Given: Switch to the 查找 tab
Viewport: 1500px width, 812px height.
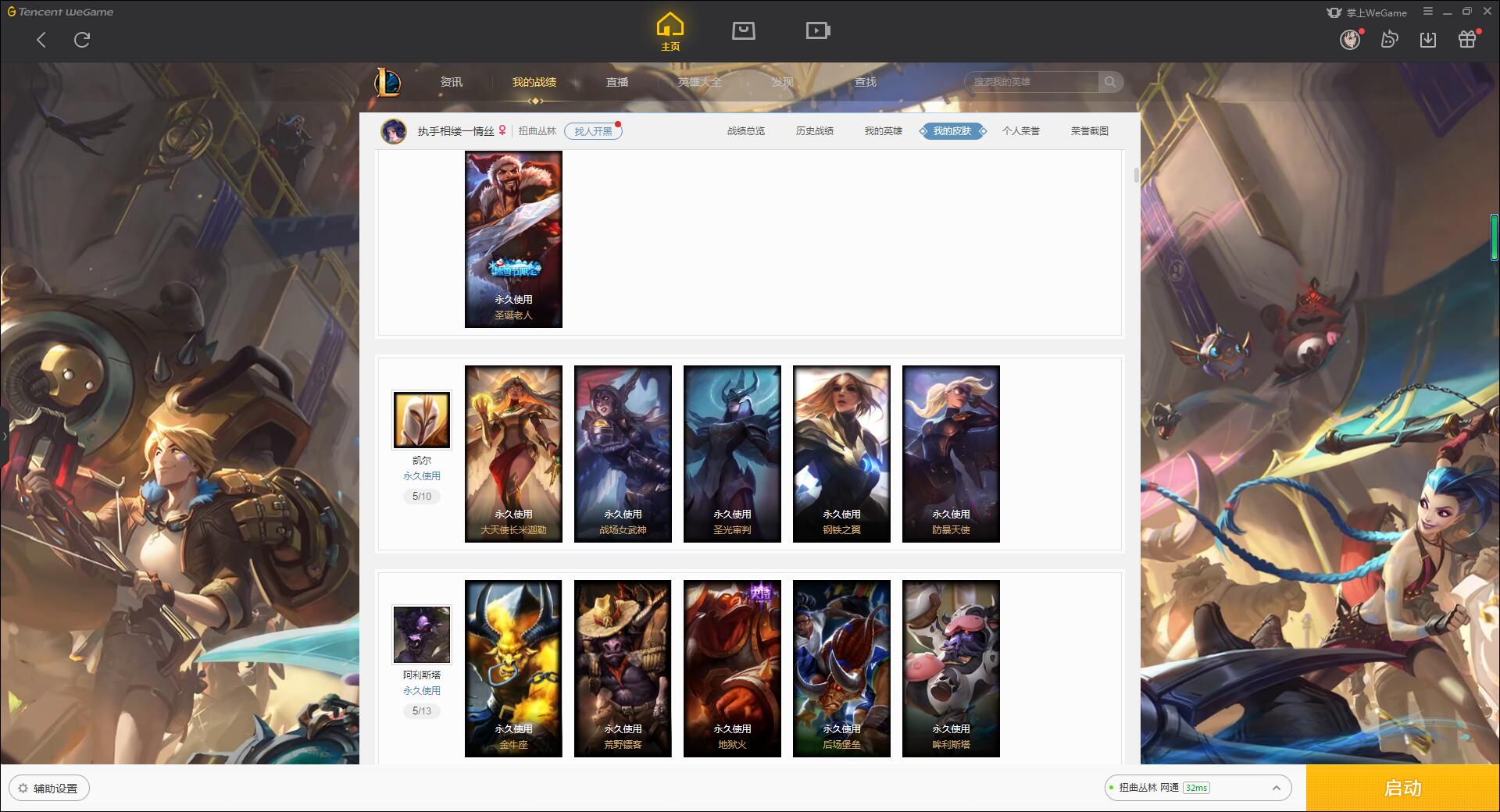Looking at the screenshot, I should [x=865, y=82].
